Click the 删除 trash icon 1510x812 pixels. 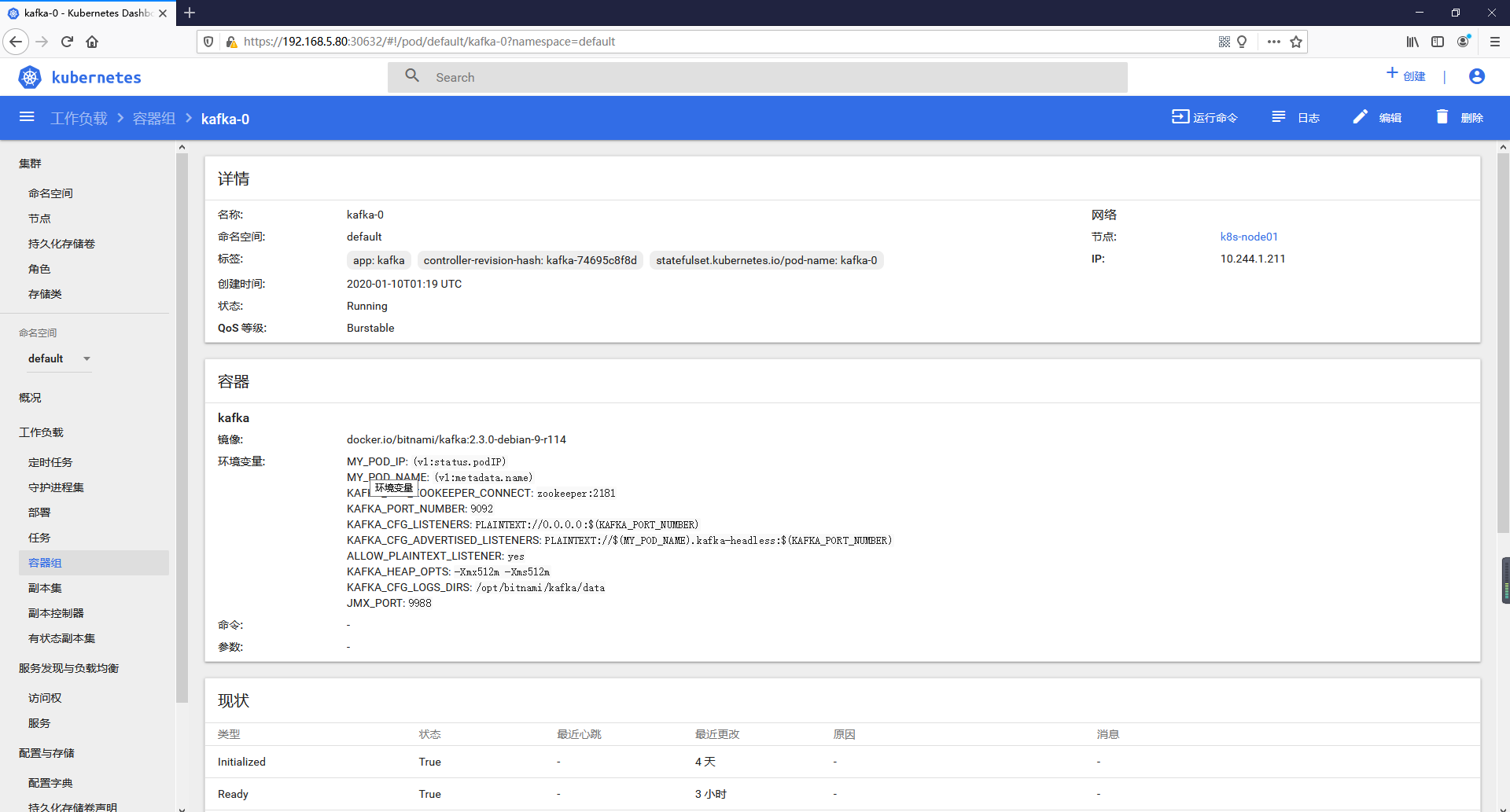tap(1442, 116)
